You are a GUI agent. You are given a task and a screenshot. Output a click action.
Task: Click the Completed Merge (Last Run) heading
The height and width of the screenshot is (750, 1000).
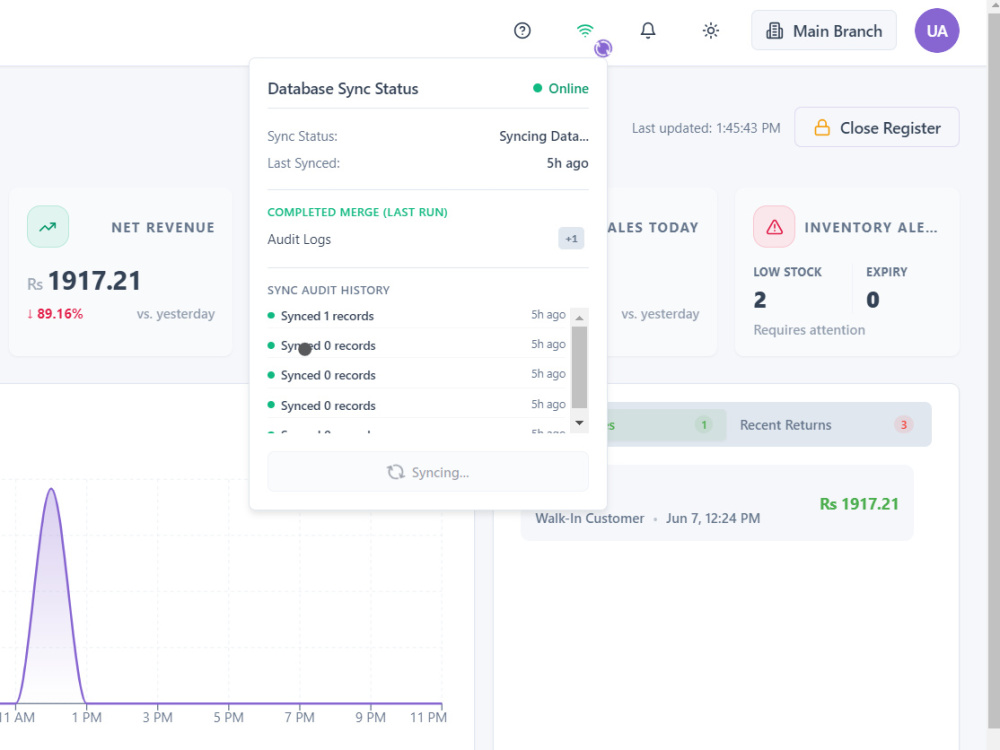coord(357,212)
